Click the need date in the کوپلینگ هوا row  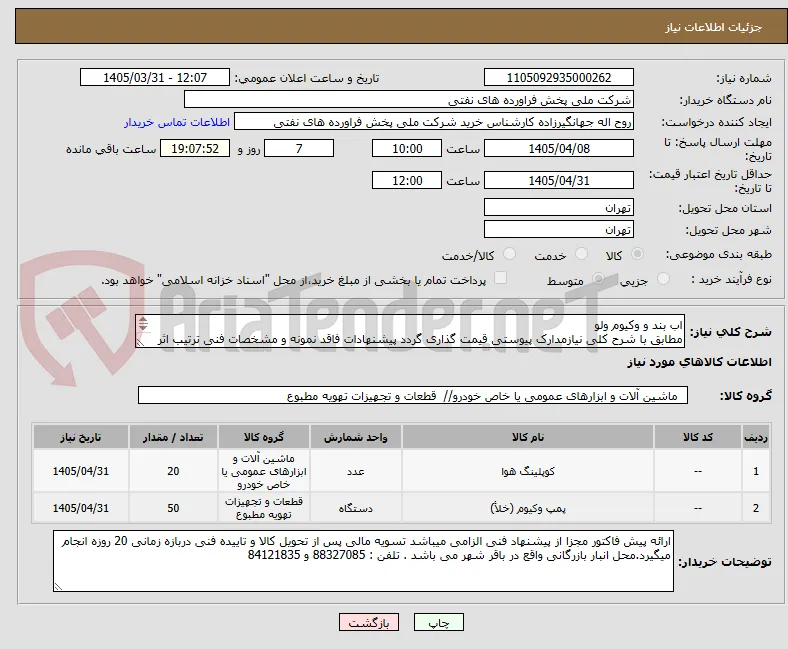coord(81,471)
